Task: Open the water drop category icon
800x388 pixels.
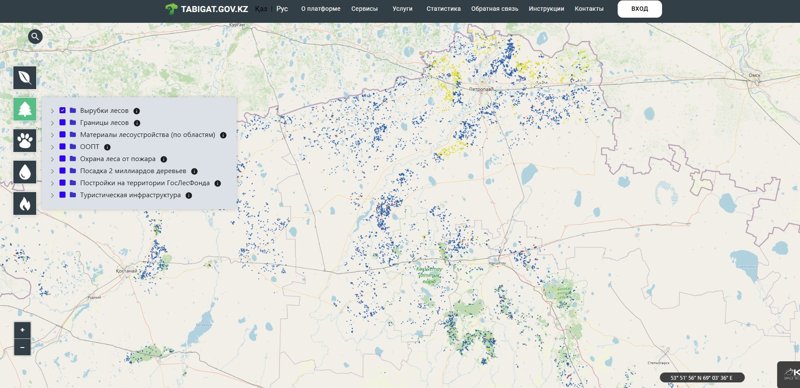Action: 24,172
